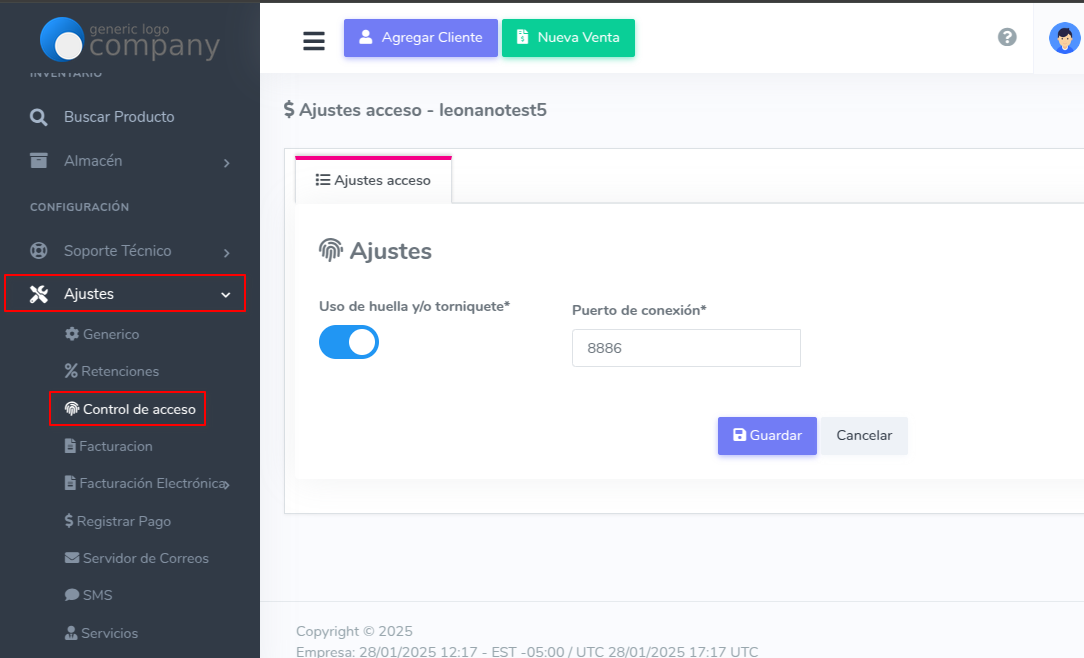Click the help question mark icon
1084x658 pixels.
(1007, 37)
